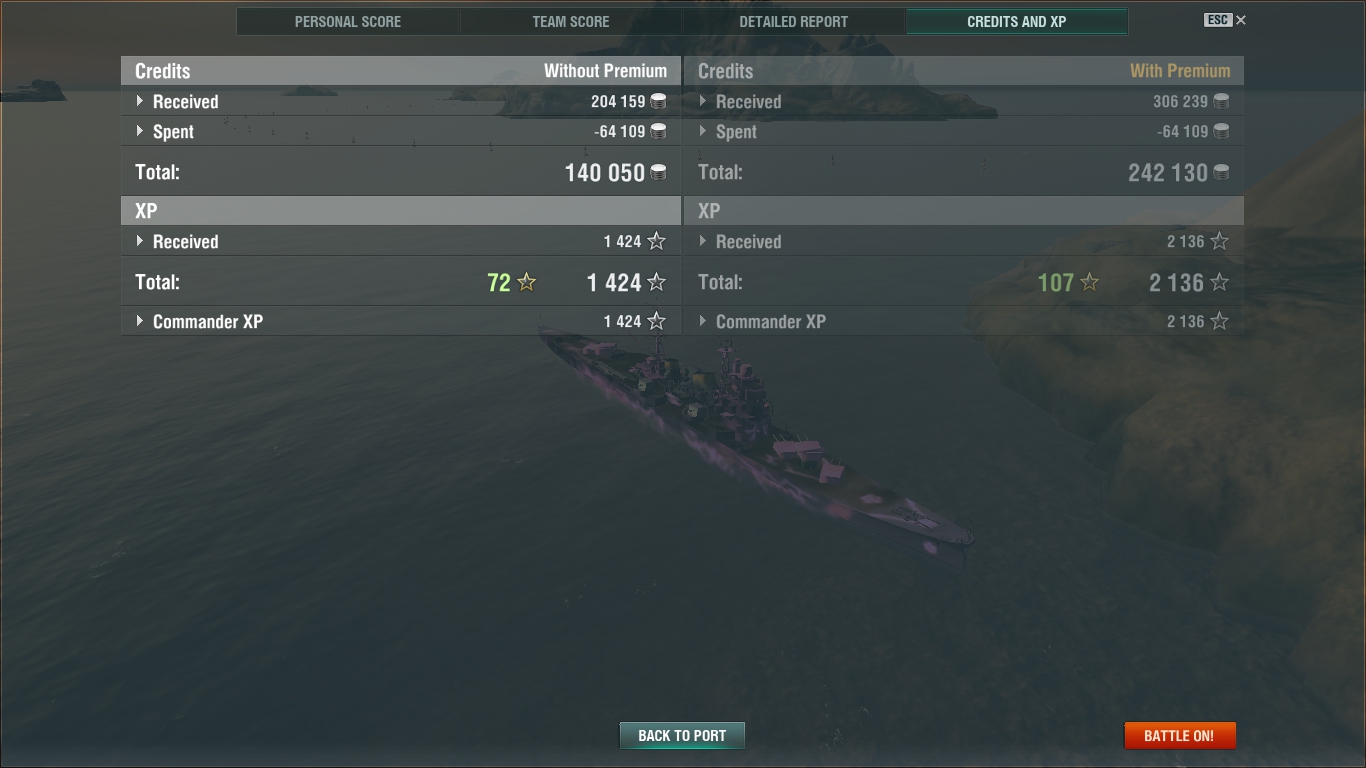The width and height of the screenshot is (1366, 768).
Task: Go back to port
Action: (682, 735)
